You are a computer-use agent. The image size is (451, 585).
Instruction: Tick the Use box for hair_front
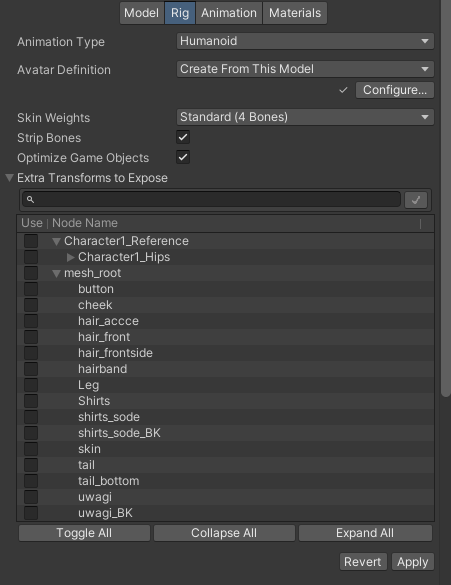pyautogui.click(x=31, y=337)
